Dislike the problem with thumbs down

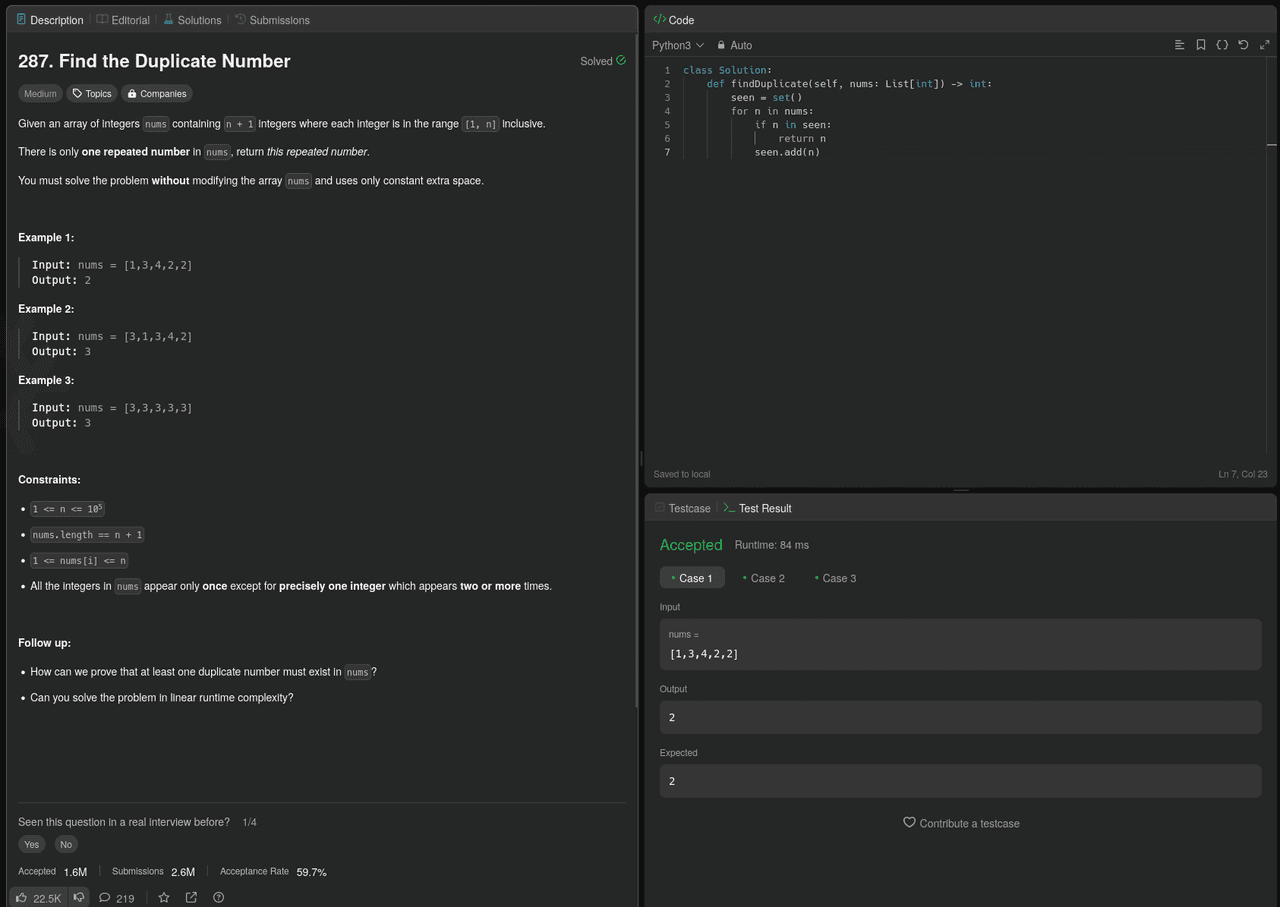(x=79, y=898)
